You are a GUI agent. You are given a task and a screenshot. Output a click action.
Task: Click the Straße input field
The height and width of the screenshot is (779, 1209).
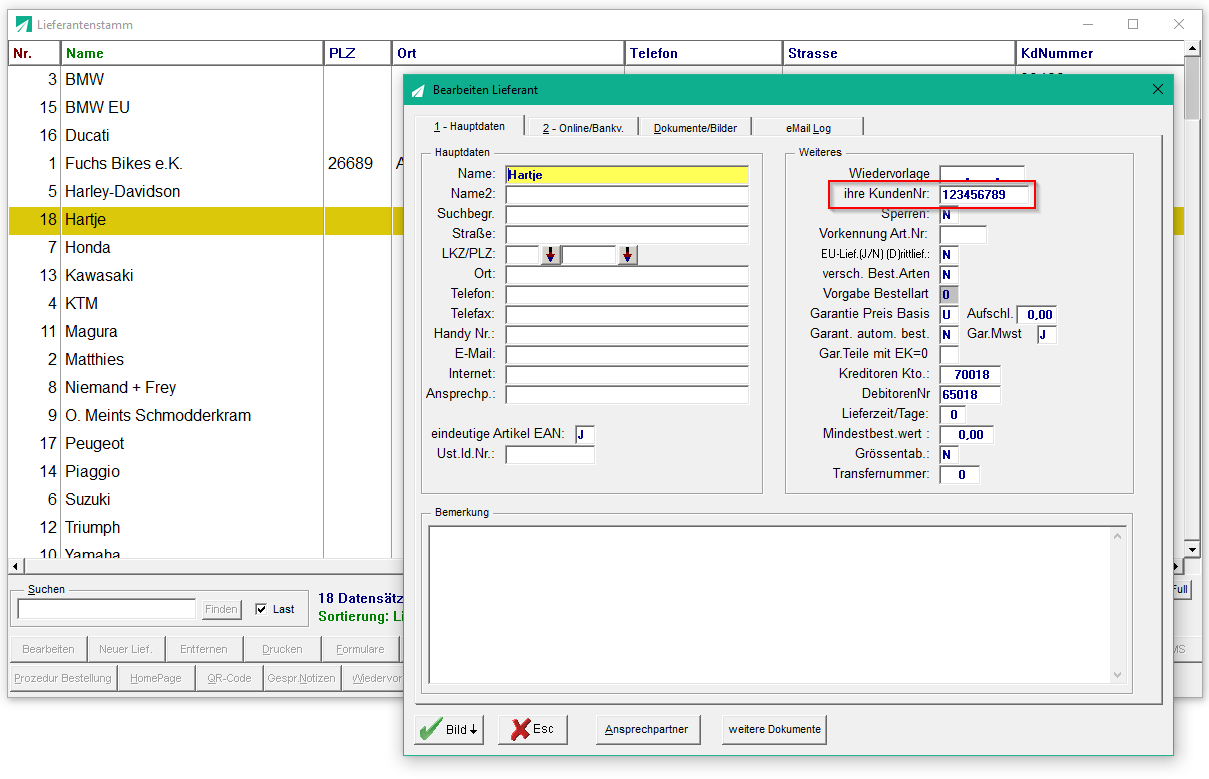coord(627,234)
